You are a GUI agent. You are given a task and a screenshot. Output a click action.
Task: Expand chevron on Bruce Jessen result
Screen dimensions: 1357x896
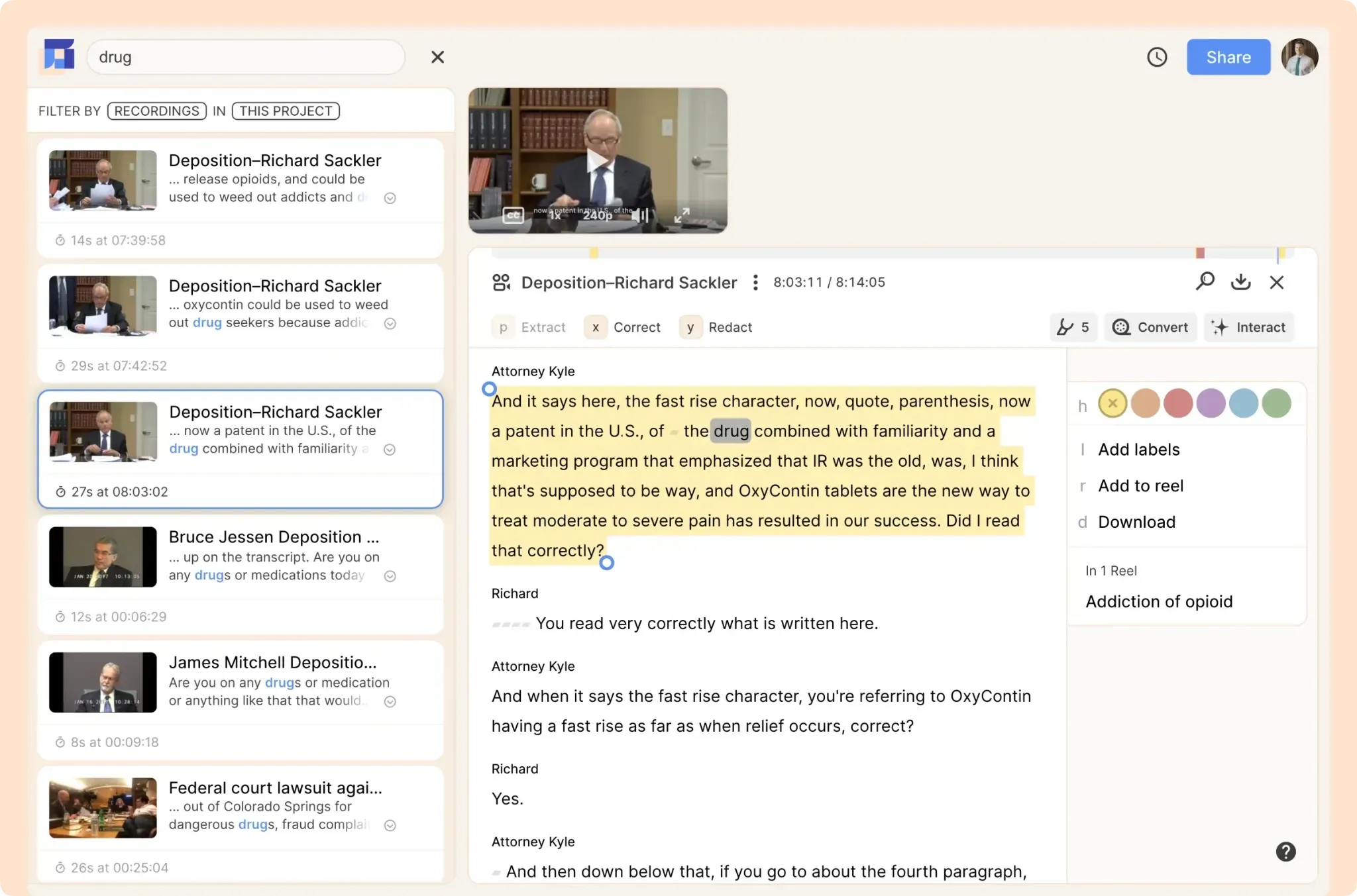[390, 576]
